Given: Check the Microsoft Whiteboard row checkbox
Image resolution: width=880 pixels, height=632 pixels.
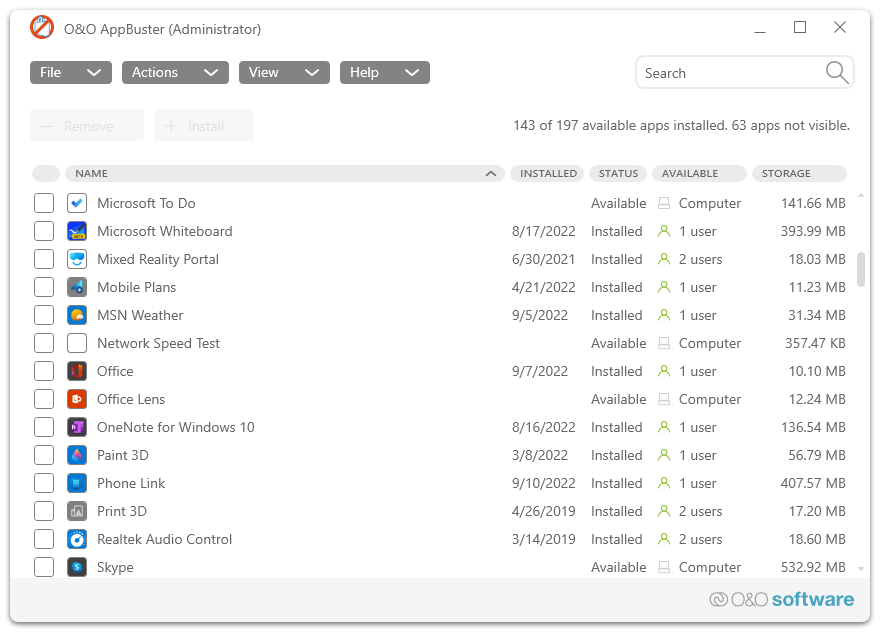Looking at the screenshot, I should 44,231.
